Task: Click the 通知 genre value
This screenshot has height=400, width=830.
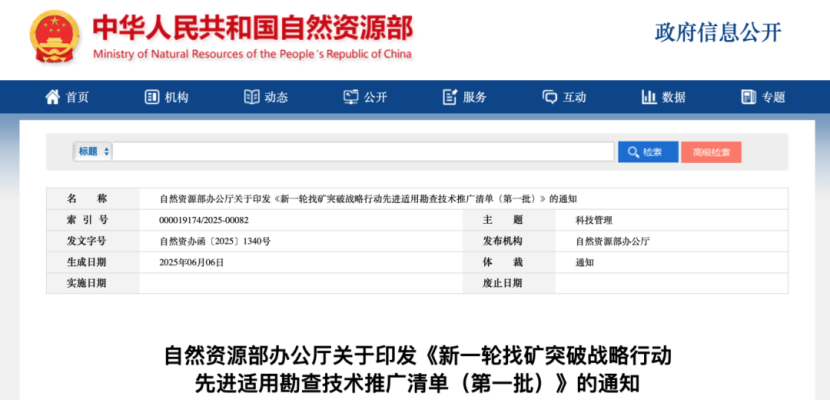Action: [x=585, y=262]
